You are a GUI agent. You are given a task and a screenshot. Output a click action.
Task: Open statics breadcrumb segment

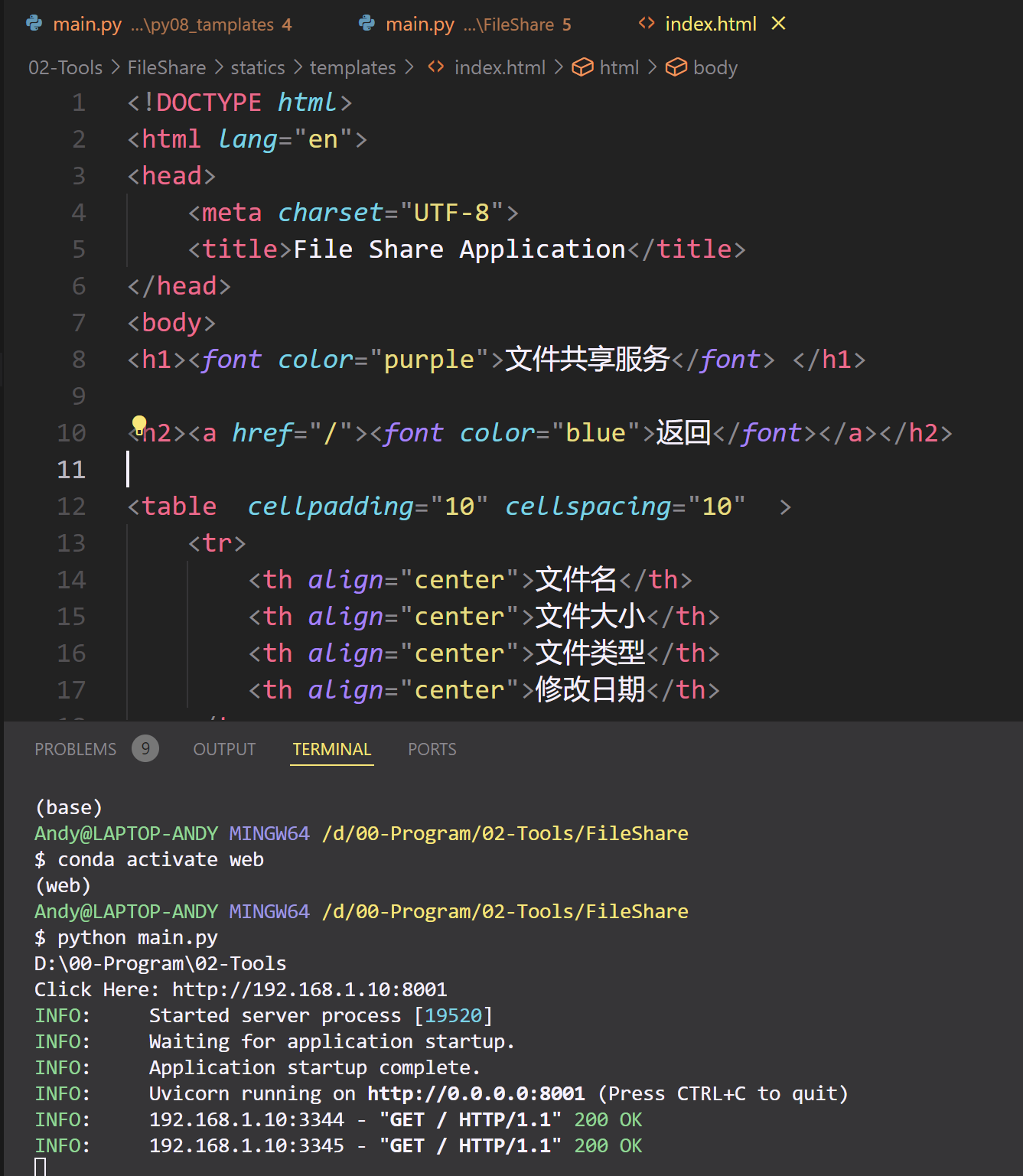tap(258, 67)
